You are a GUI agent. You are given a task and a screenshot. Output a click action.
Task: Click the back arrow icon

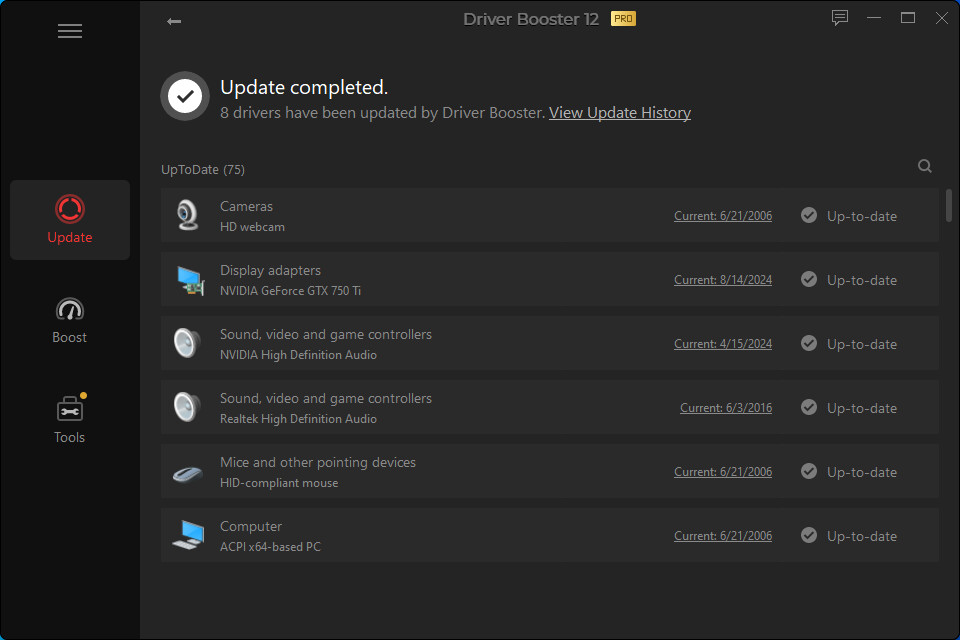pos(174,21)
